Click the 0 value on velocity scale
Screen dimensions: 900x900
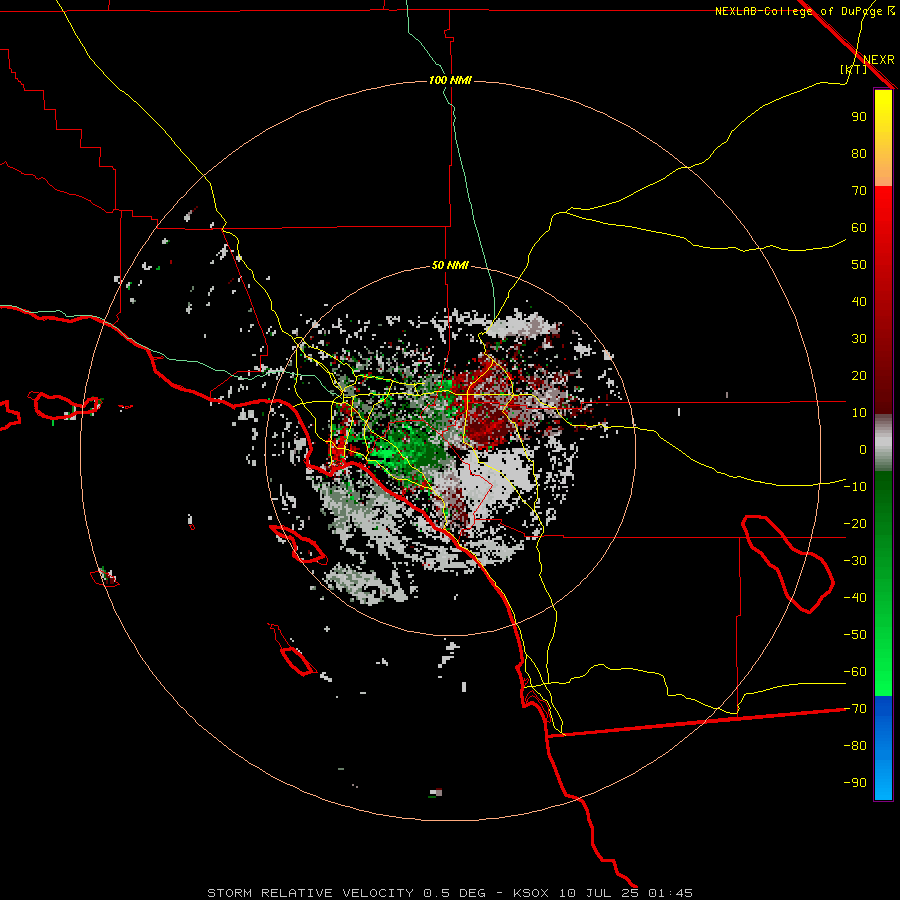[863, 450]
